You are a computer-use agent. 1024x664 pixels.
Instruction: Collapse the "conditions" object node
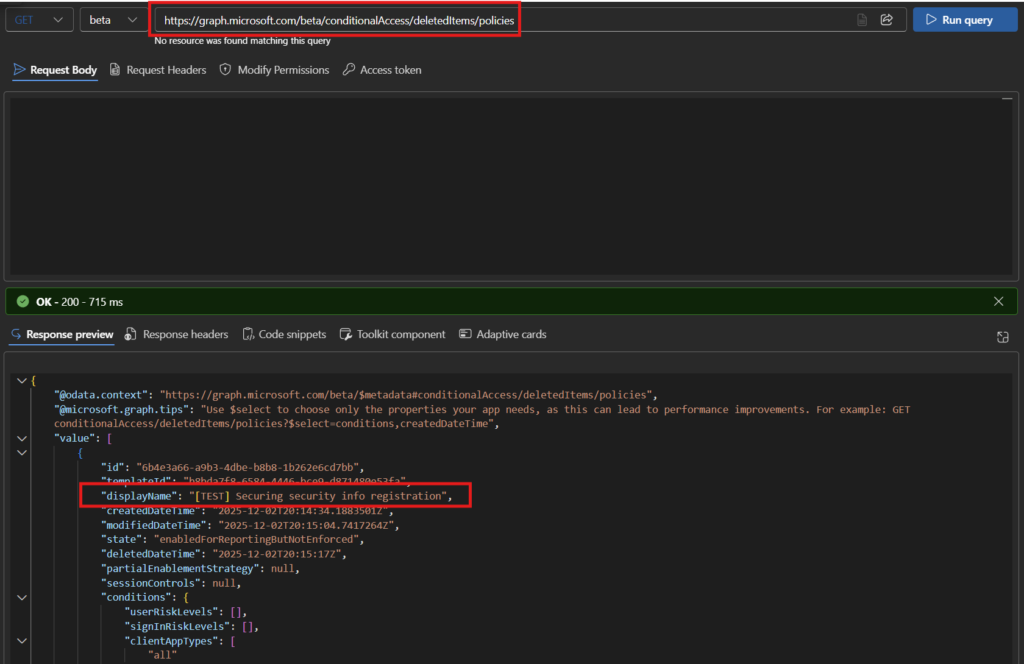point(22,597)
